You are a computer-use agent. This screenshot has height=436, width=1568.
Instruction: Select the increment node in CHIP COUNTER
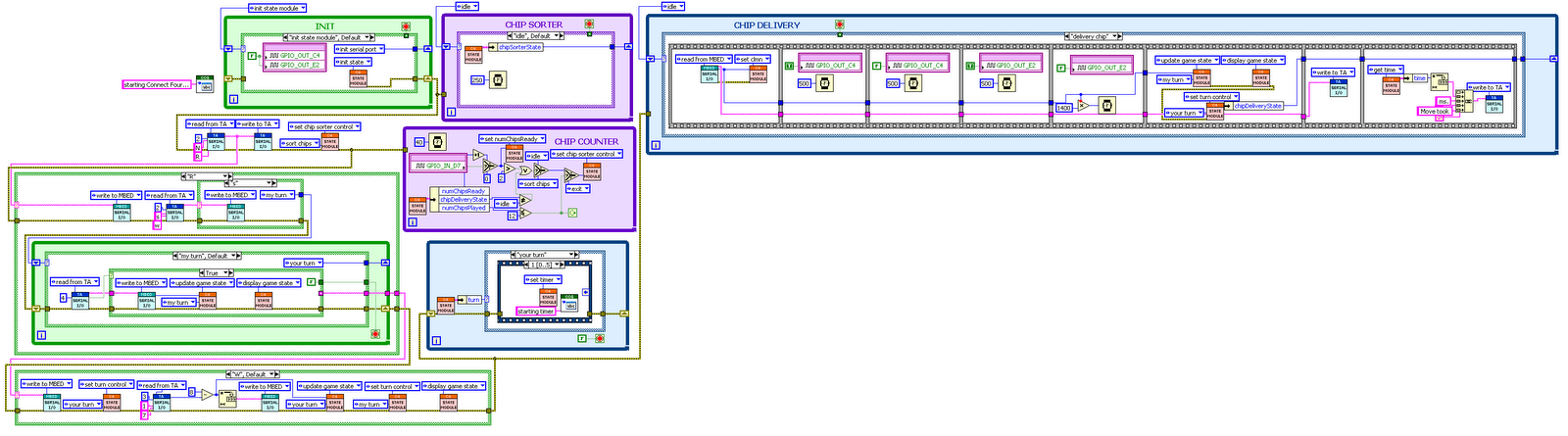pos(478,155)
